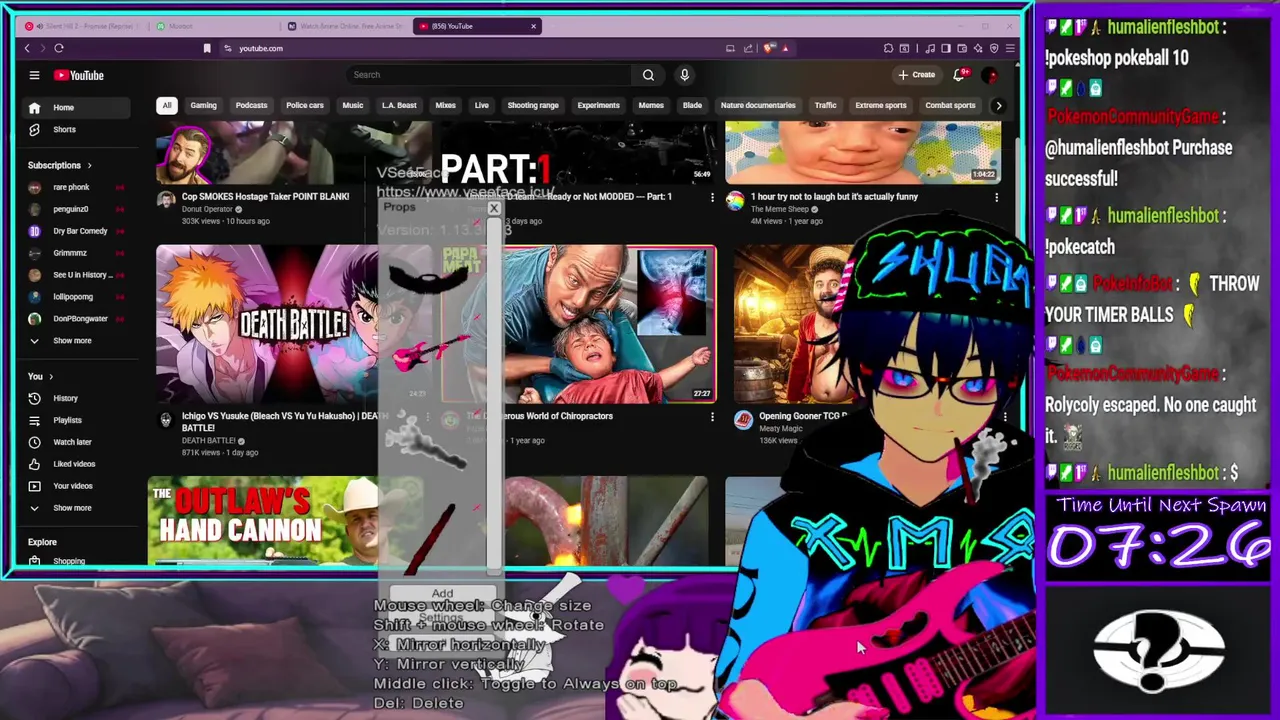Reload the browser page
This screenshot has width=1280, height=720.
click(59, 48)
